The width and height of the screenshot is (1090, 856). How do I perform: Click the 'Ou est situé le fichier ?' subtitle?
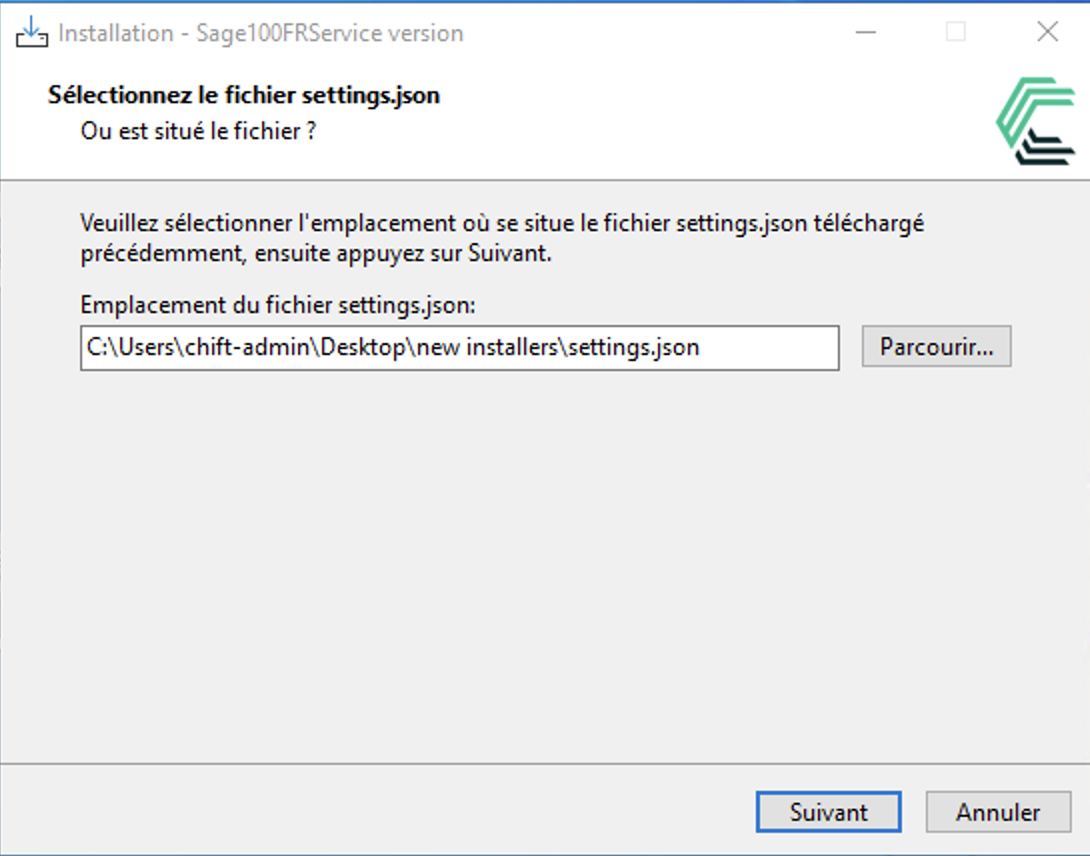pos(198,131)
